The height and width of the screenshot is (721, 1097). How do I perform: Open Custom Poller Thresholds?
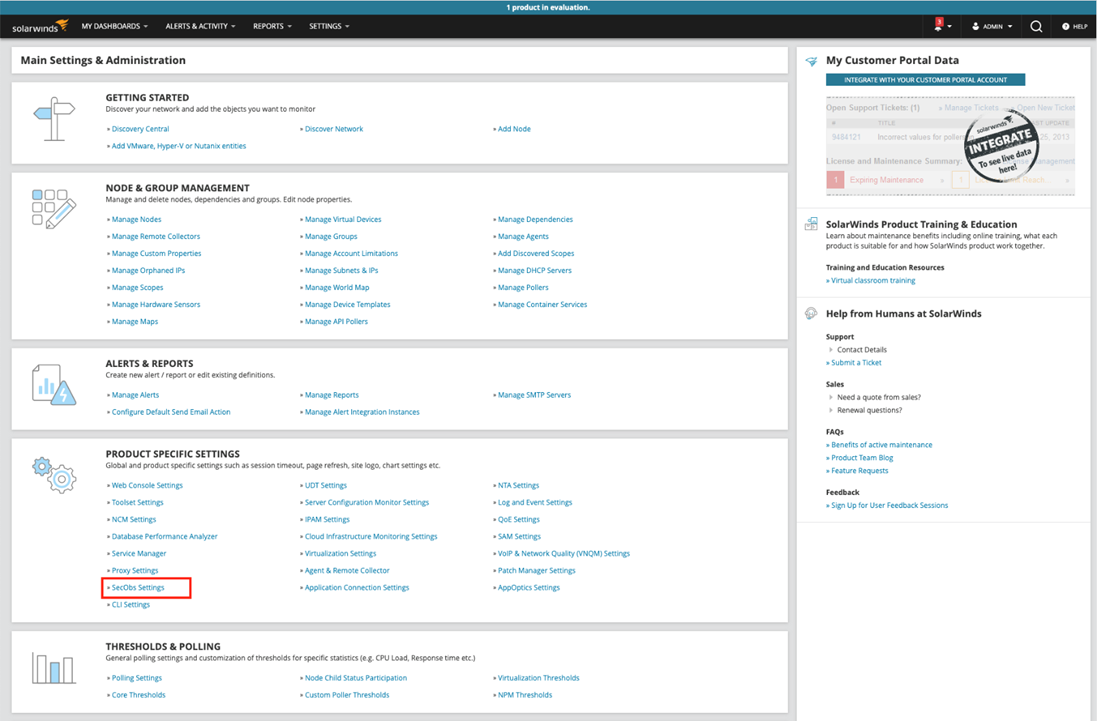coord(347,695)
